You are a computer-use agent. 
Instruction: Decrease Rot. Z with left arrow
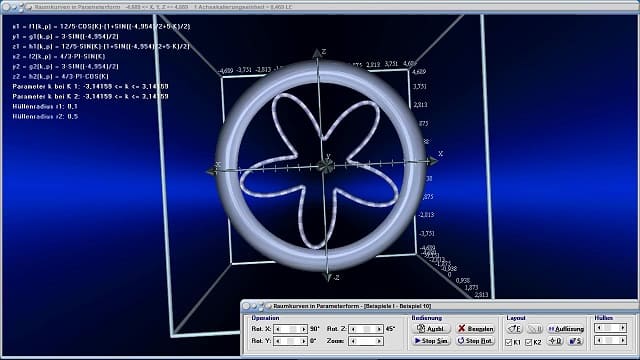(x=353, y=329)
